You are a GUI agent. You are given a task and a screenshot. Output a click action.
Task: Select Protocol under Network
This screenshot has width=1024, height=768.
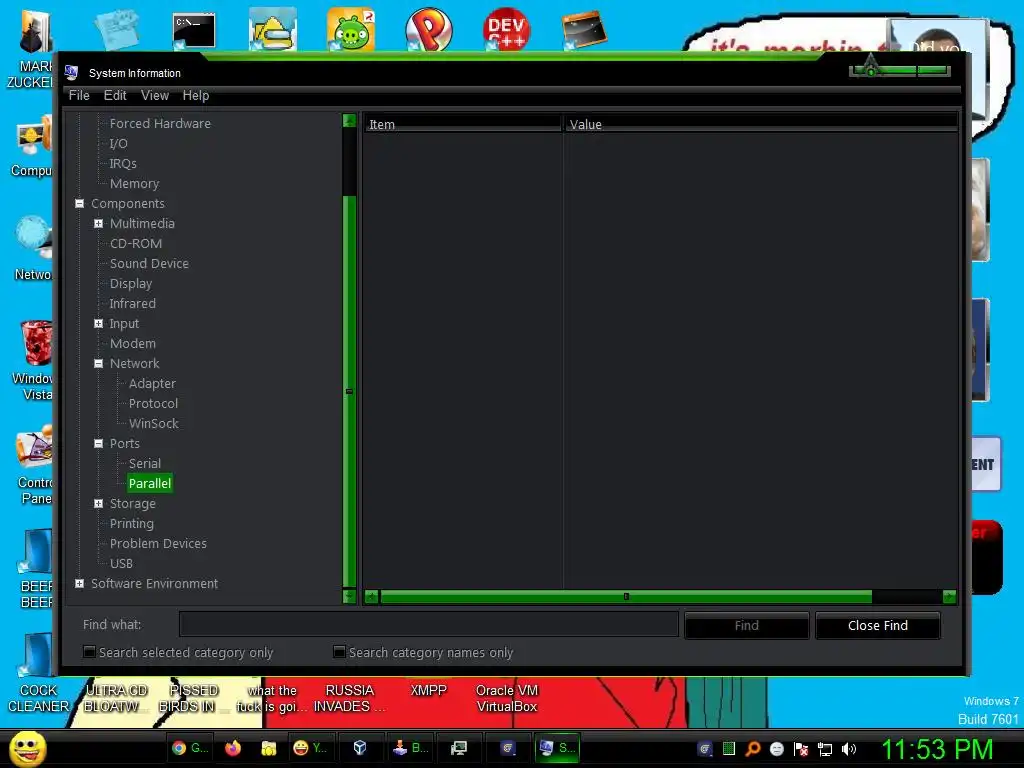(153, 404)
